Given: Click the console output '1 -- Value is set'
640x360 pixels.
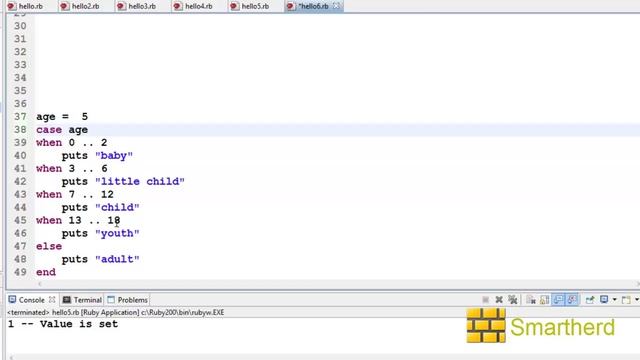Looking at the screenshot, I should pyautogui.click(x=63, y=324).
